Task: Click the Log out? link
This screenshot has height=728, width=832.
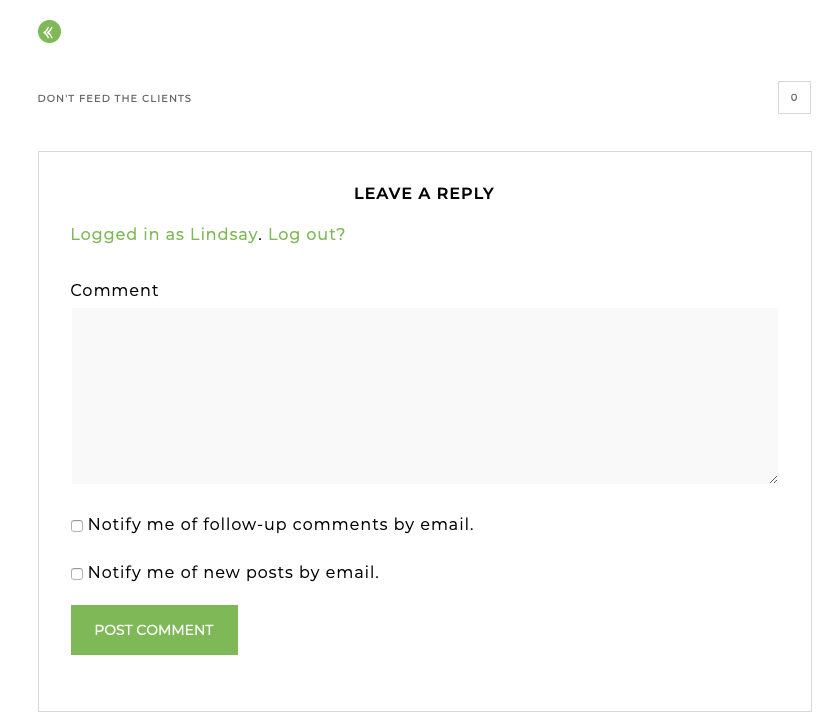Action: 306,234
